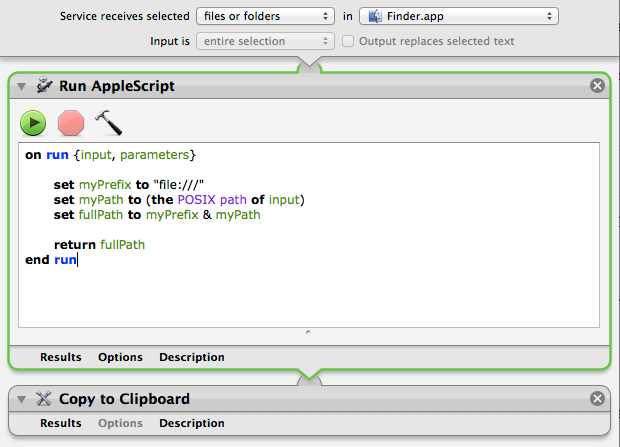Image resolution: width=620 pixels, height=447 pixels.
Task: Click inside the AppleScript code editor blank area
Action: (x=309, y=297)
